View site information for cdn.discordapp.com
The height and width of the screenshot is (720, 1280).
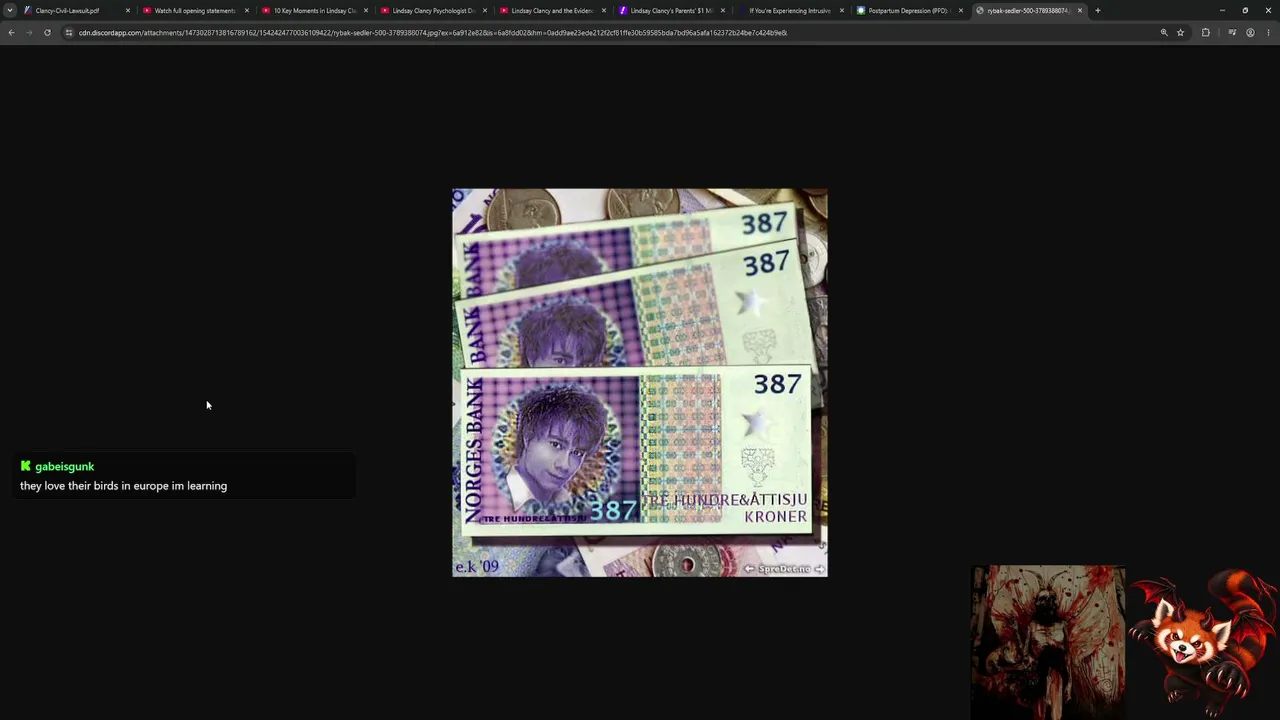click(69, 32)
